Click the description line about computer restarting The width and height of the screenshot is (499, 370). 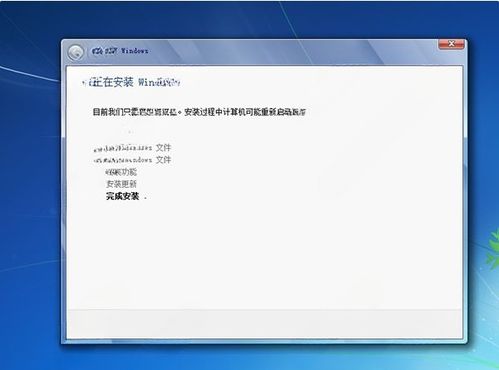tap(199, 112)
